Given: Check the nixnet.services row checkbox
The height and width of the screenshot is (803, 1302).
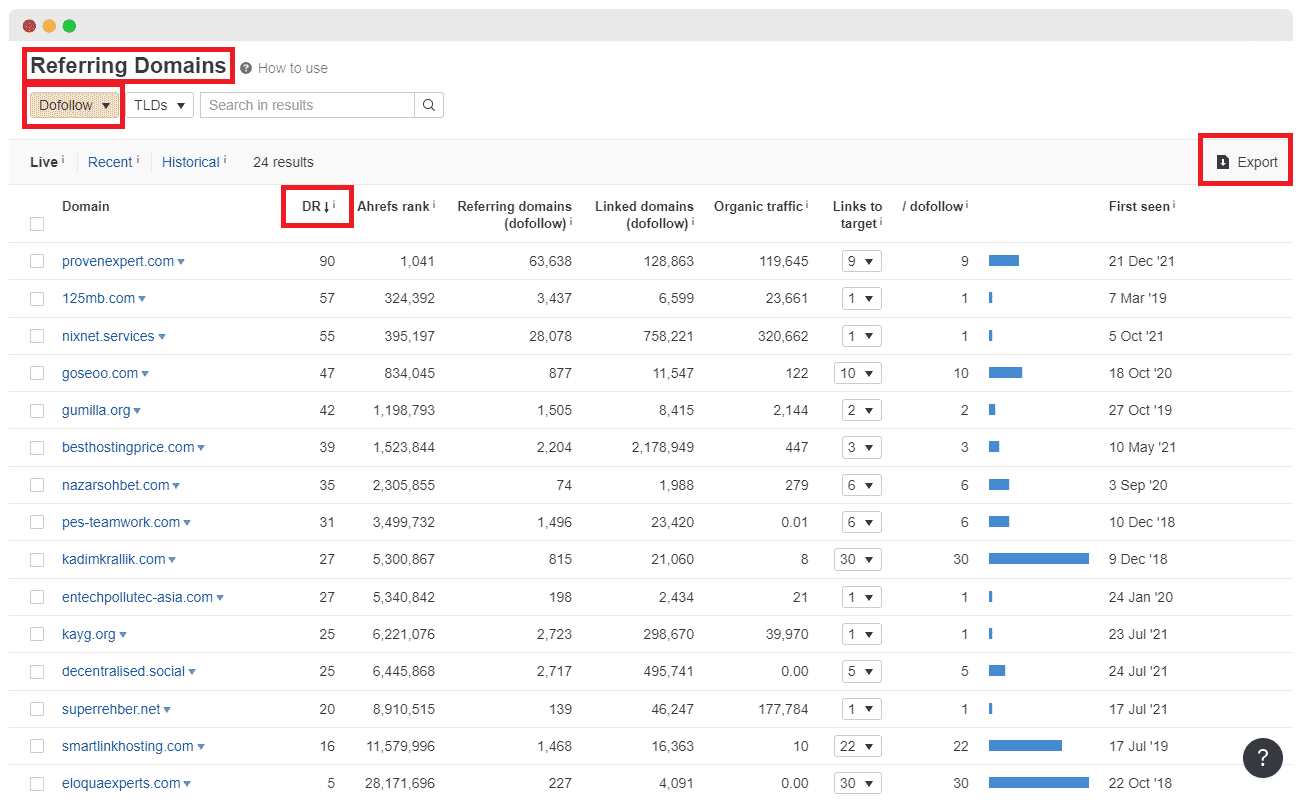Looking at the screenshot, I should (37, 336).
